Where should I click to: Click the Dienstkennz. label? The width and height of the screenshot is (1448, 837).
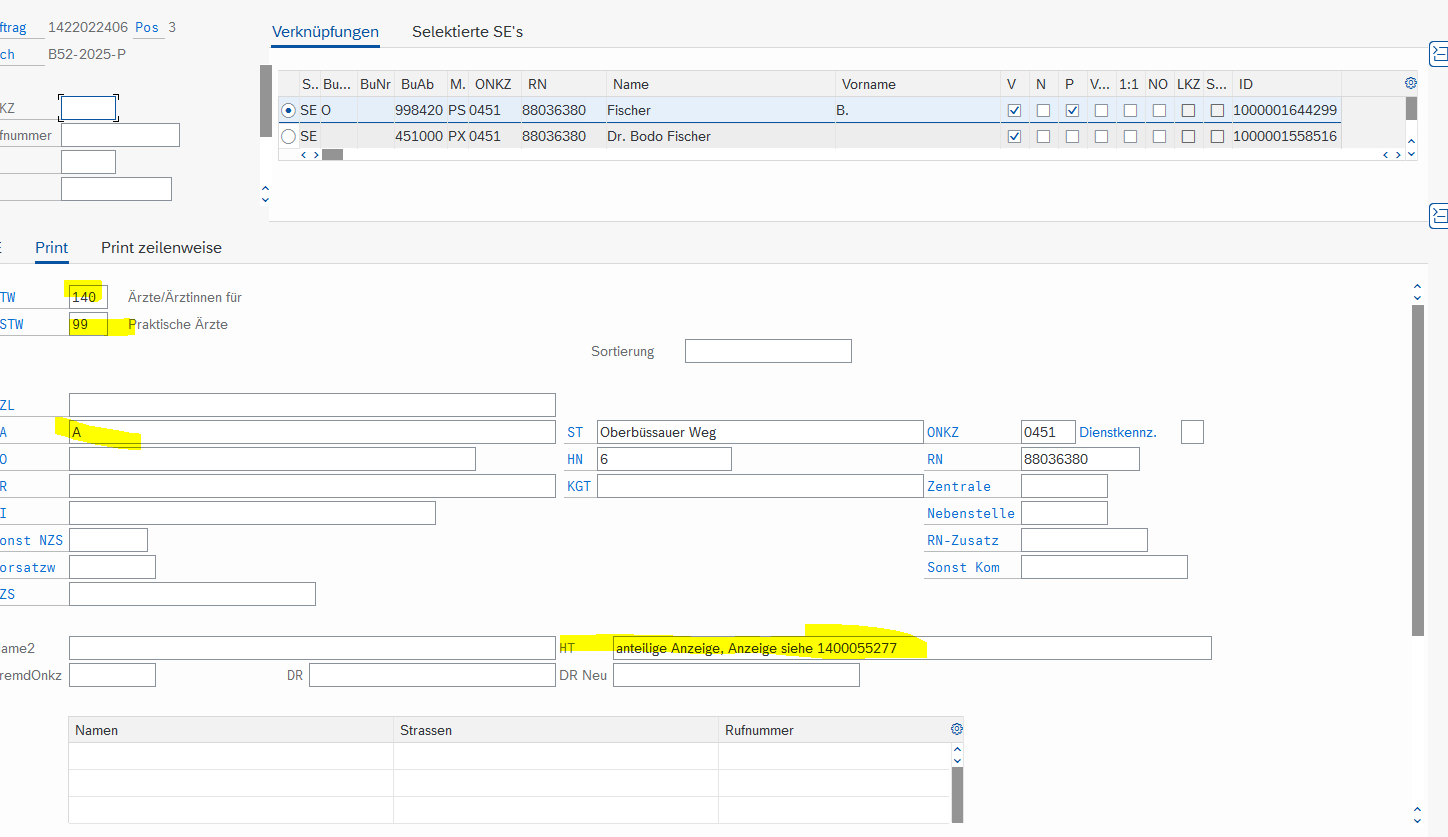[1118, 432]
